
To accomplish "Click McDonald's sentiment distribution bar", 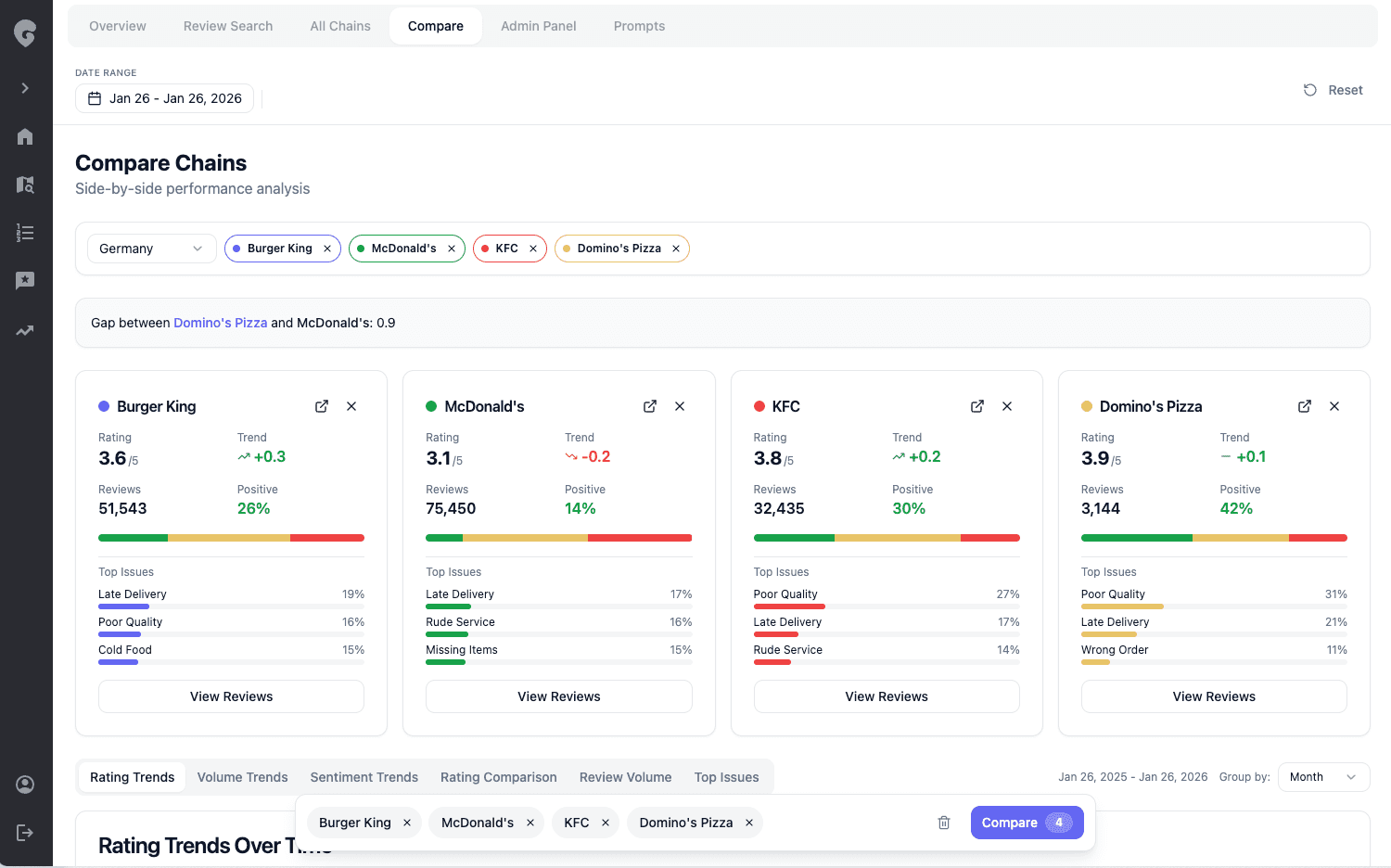I will 558,538.
